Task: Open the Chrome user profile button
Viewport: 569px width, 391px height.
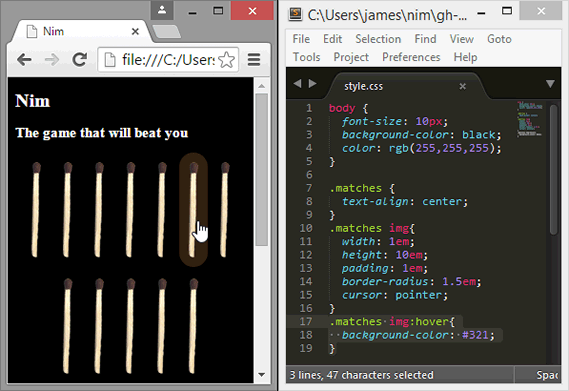Action: [x=162, y=10]
